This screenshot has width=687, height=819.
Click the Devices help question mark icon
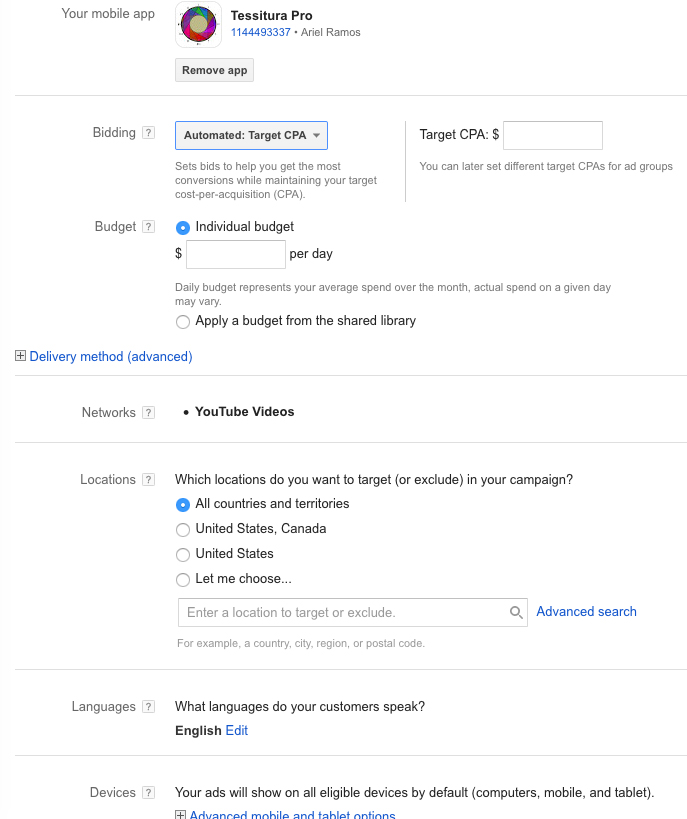click(148, 793)
